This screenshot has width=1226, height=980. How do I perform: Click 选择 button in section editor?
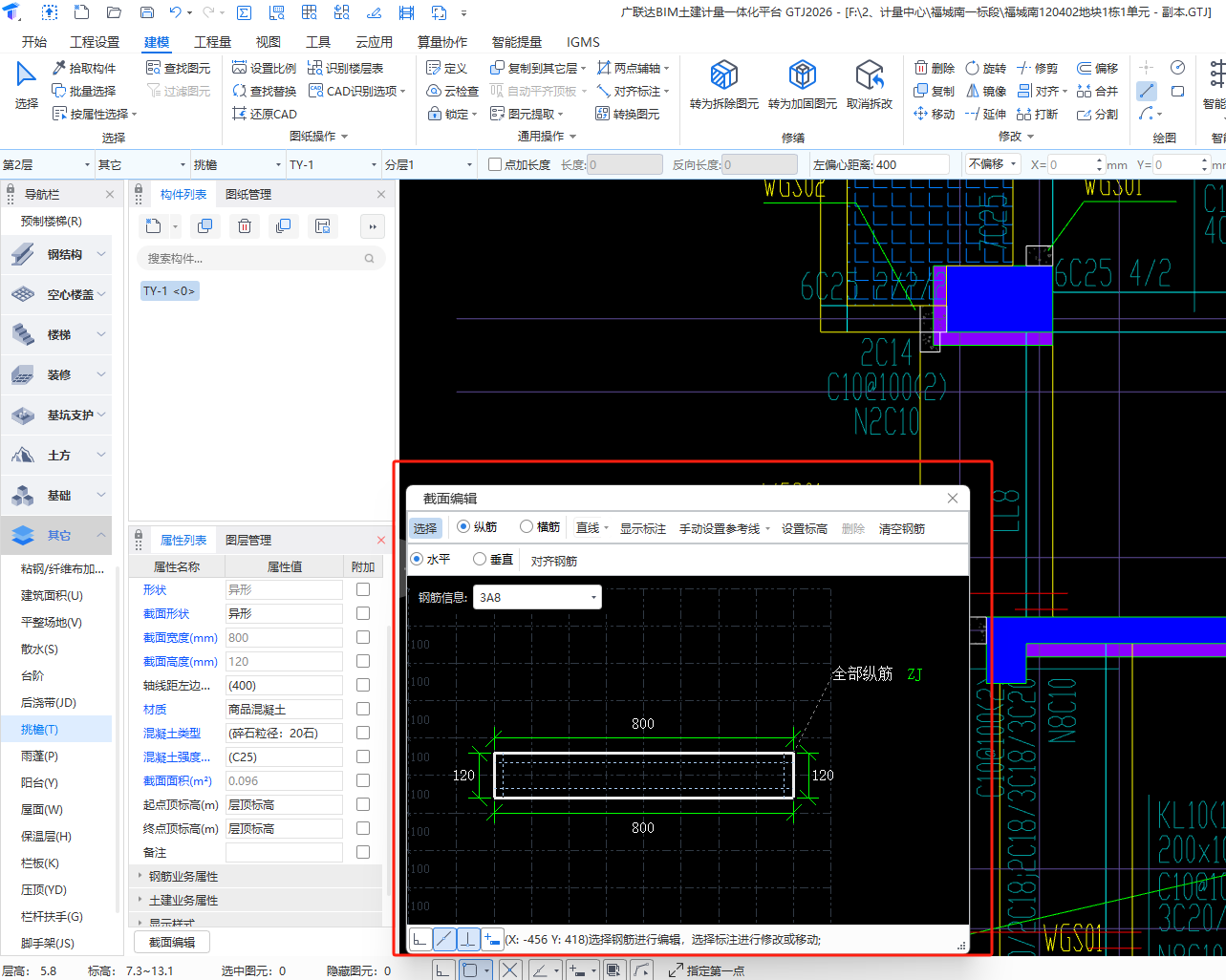point(425,528)
